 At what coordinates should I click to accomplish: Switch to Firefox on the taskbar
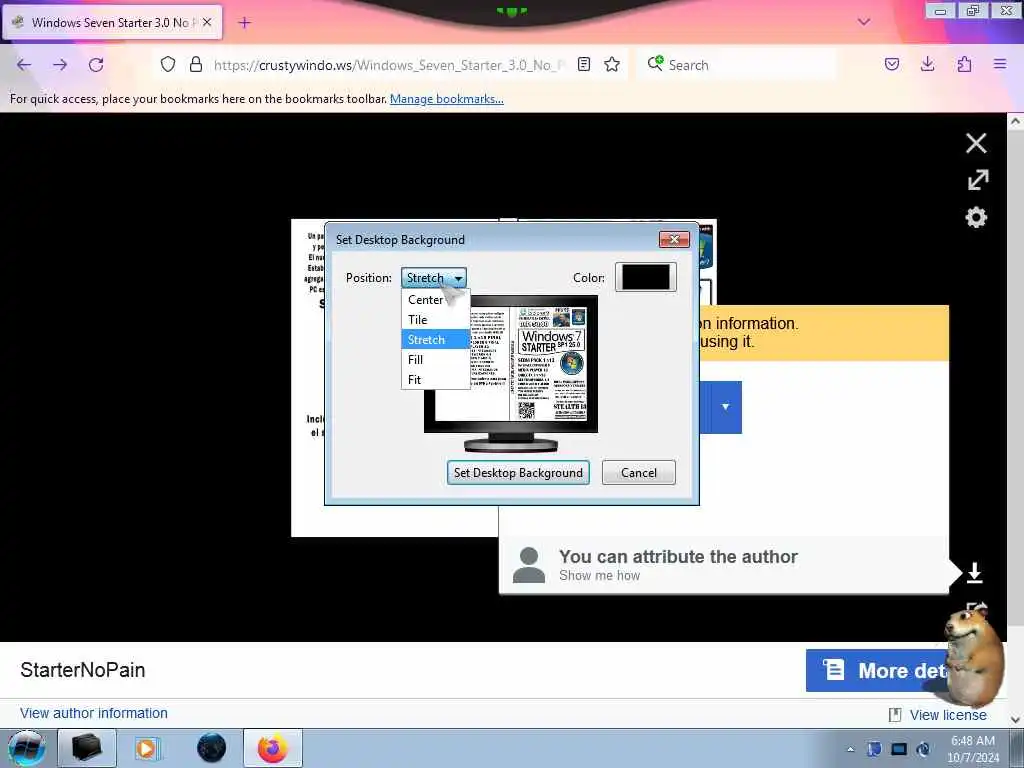point(272,748)
